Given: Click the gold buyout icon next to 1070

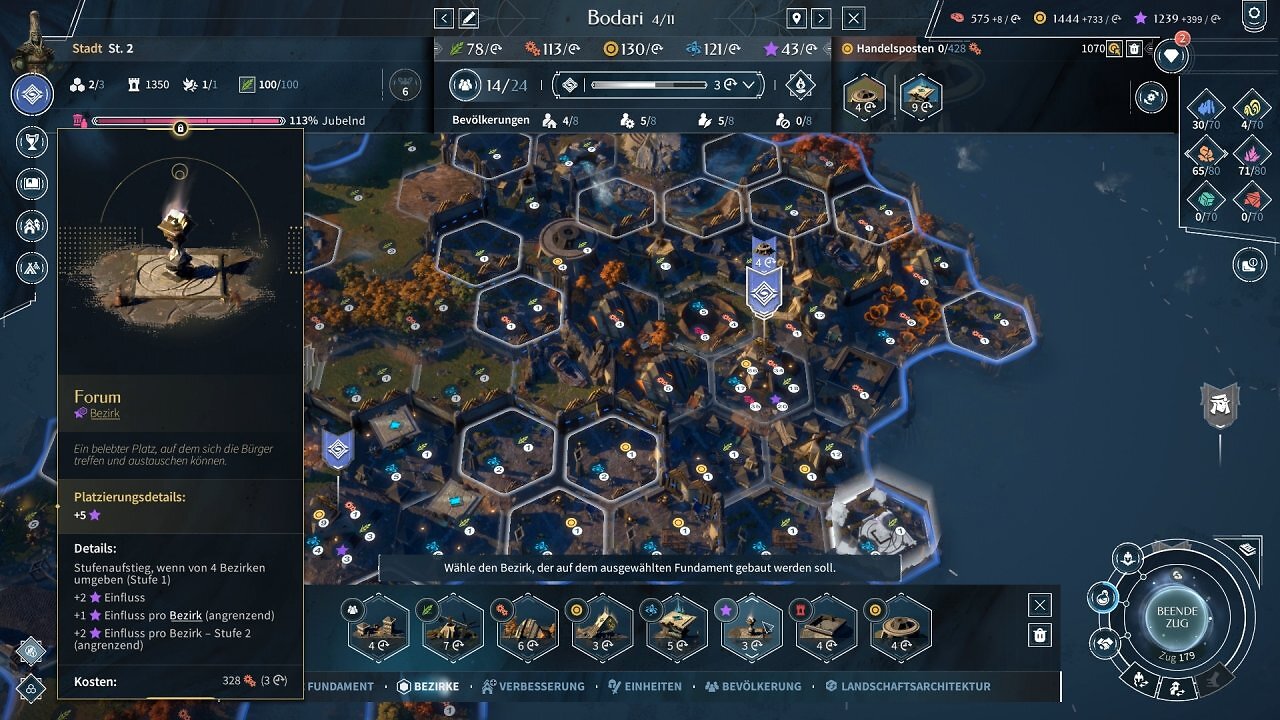Looking at the screenshot, I should [x=1115, y=48].
